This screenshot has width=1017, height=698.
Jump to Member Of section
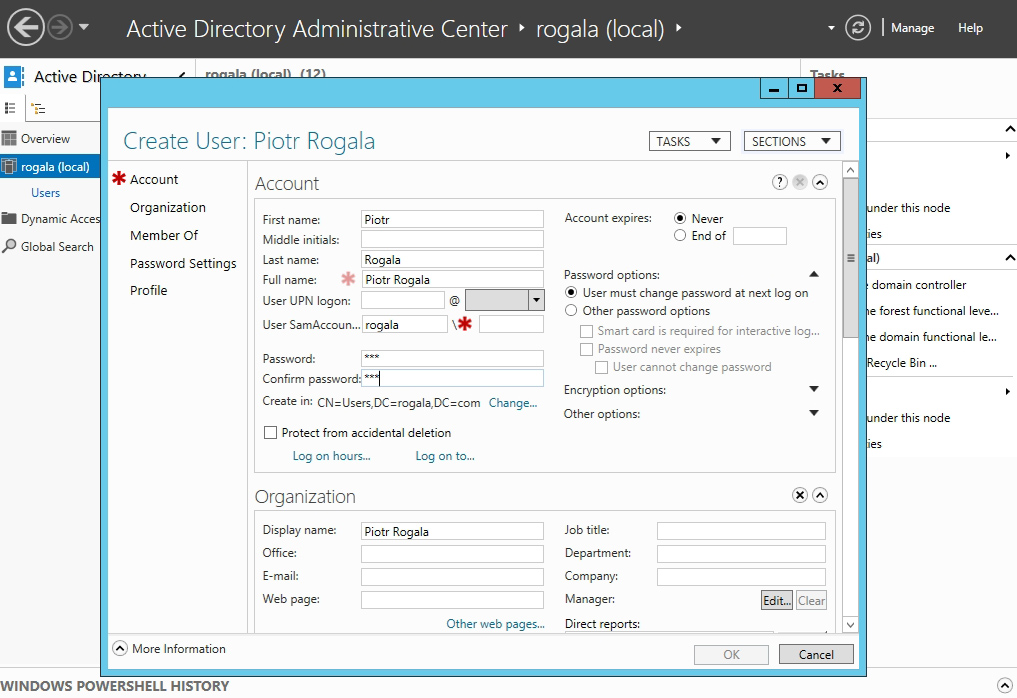[x=163, y=235]
